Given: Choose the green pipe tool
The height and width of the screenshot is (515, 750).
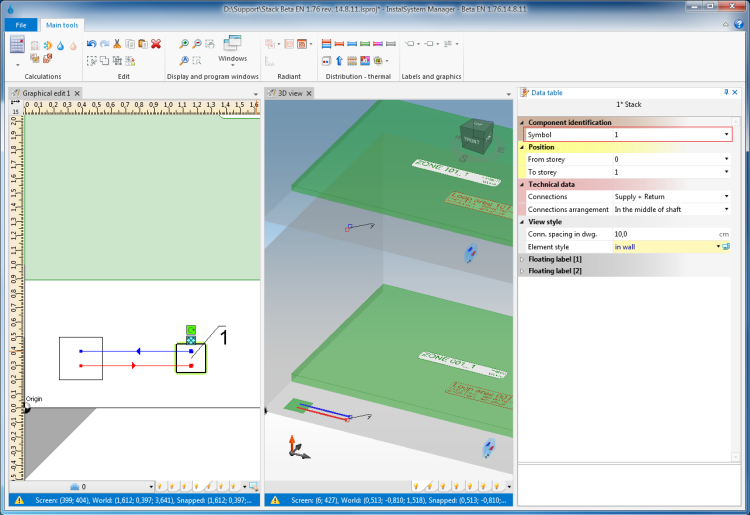Looking at the screenshot, I should point(365,44).
